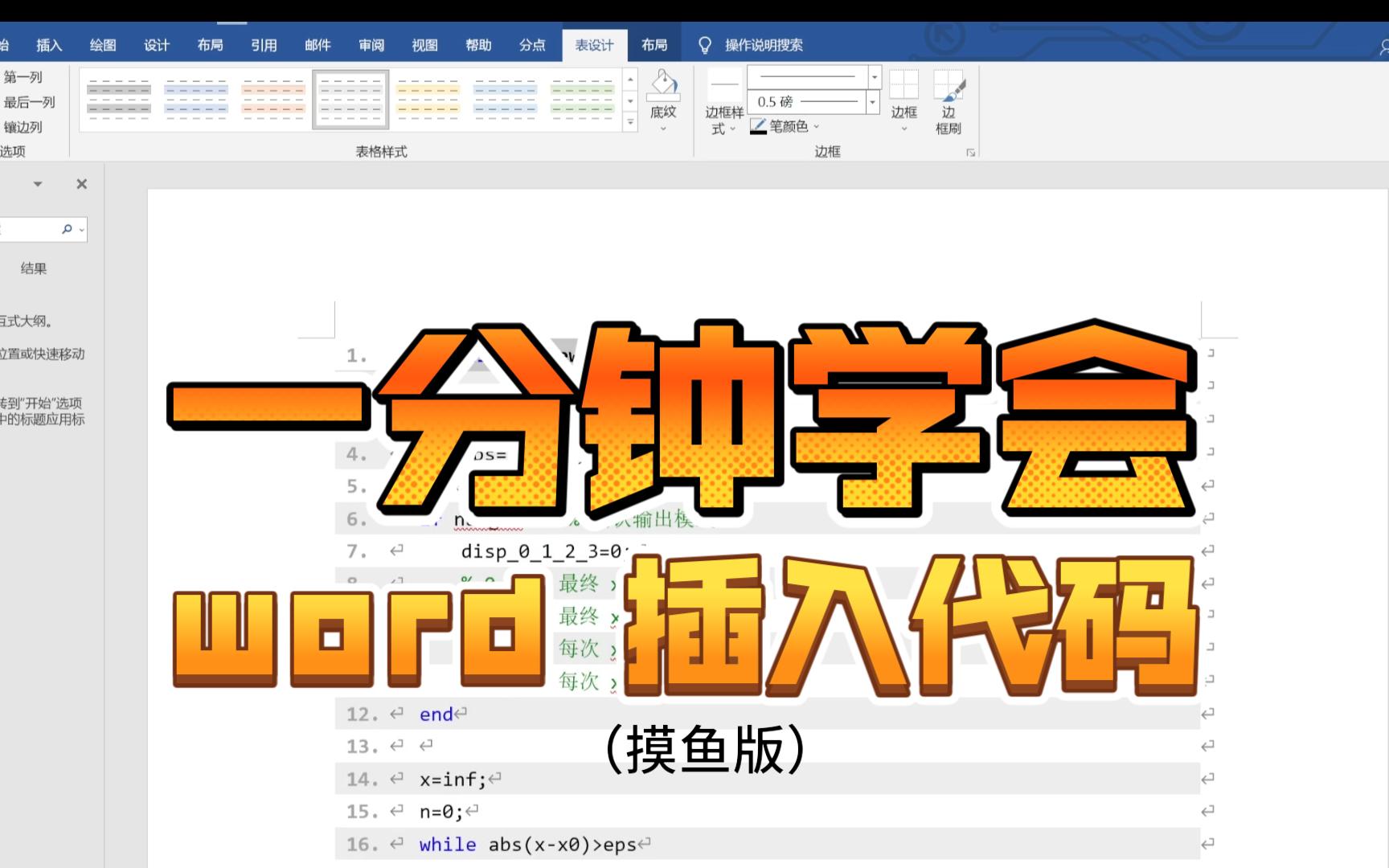Select the 引用 ribbon tab
Image resolution: width=1389 pixels, height=868 pixels.
tap(264, 45)
